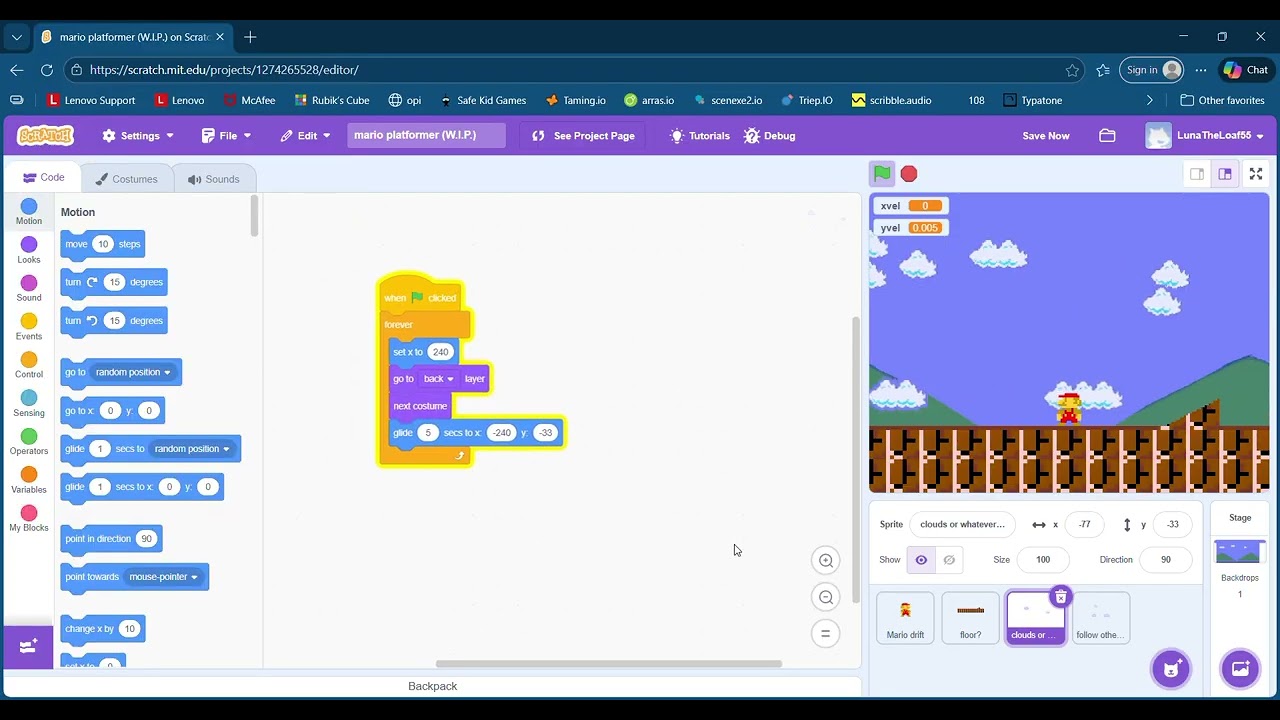1280x720 pixels.
Task: Click the sprite name field
Action: [962, 524]
